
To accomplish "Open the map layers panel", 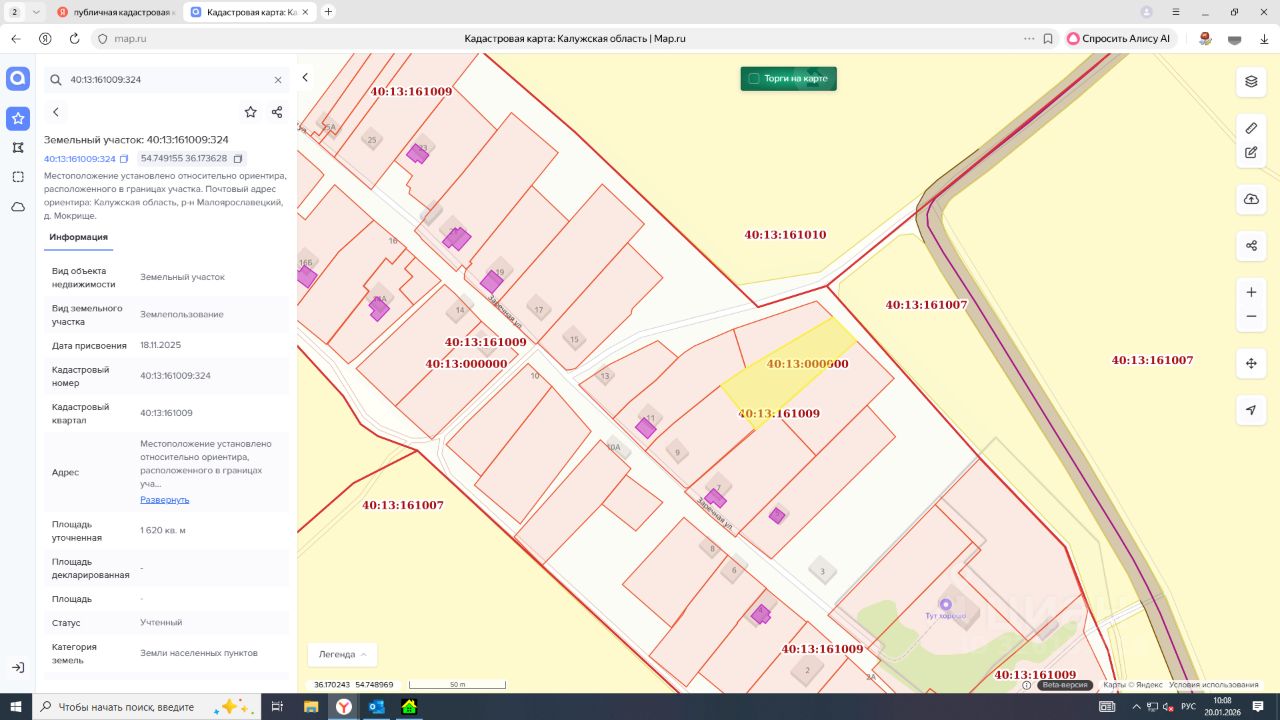I will pyautogui.click(x=1251, y=82).
